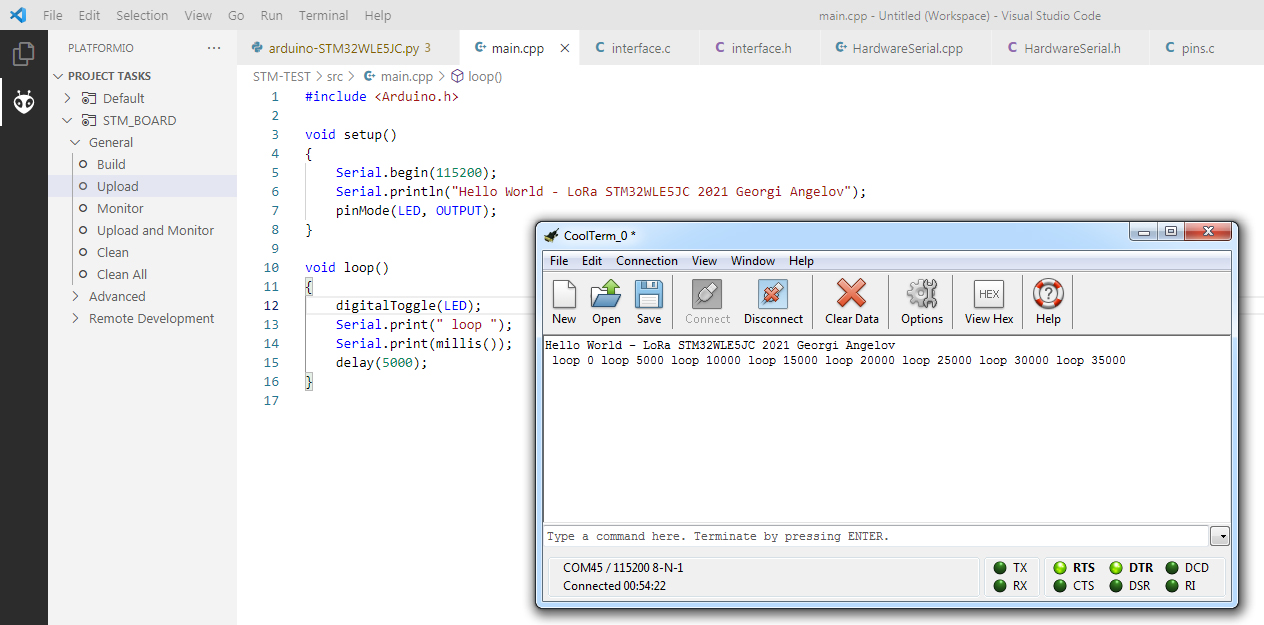Click line number 5 in editor gutter
This screenshot has height=625, width=1264.
(275, 172)
